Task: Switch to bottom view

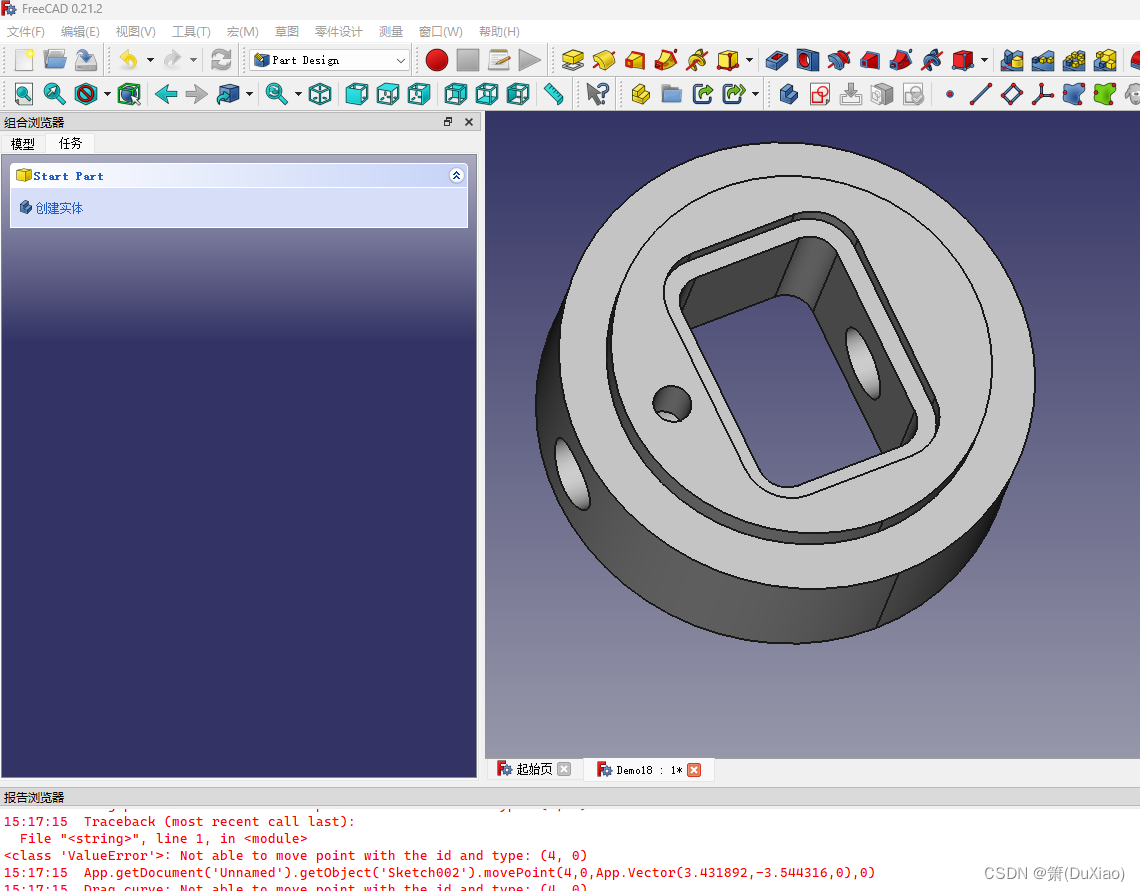Action: tap(486, 94)
